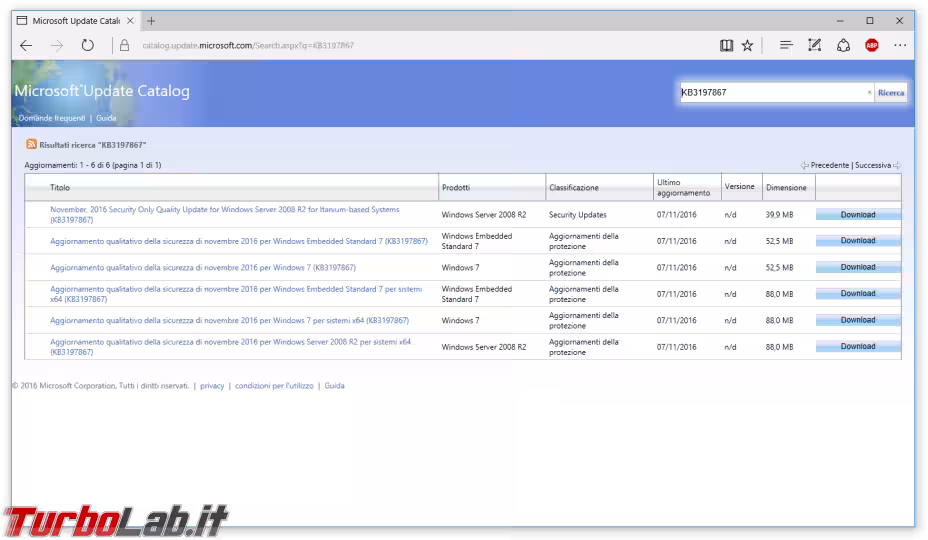This screenshot has height=540, width=928.
Task: Open reading view book icon
Action: 726,46
